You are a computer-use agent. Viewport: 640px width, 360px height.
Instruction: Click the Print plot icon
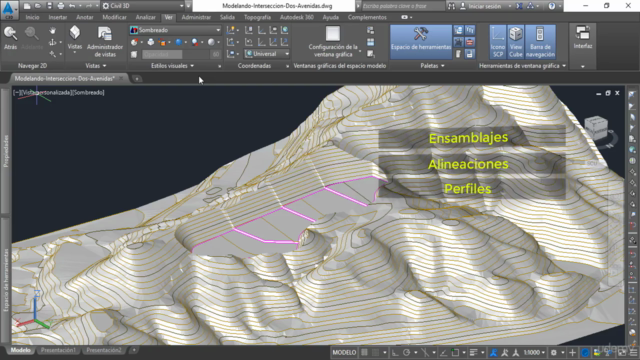[x=60, y=6]
